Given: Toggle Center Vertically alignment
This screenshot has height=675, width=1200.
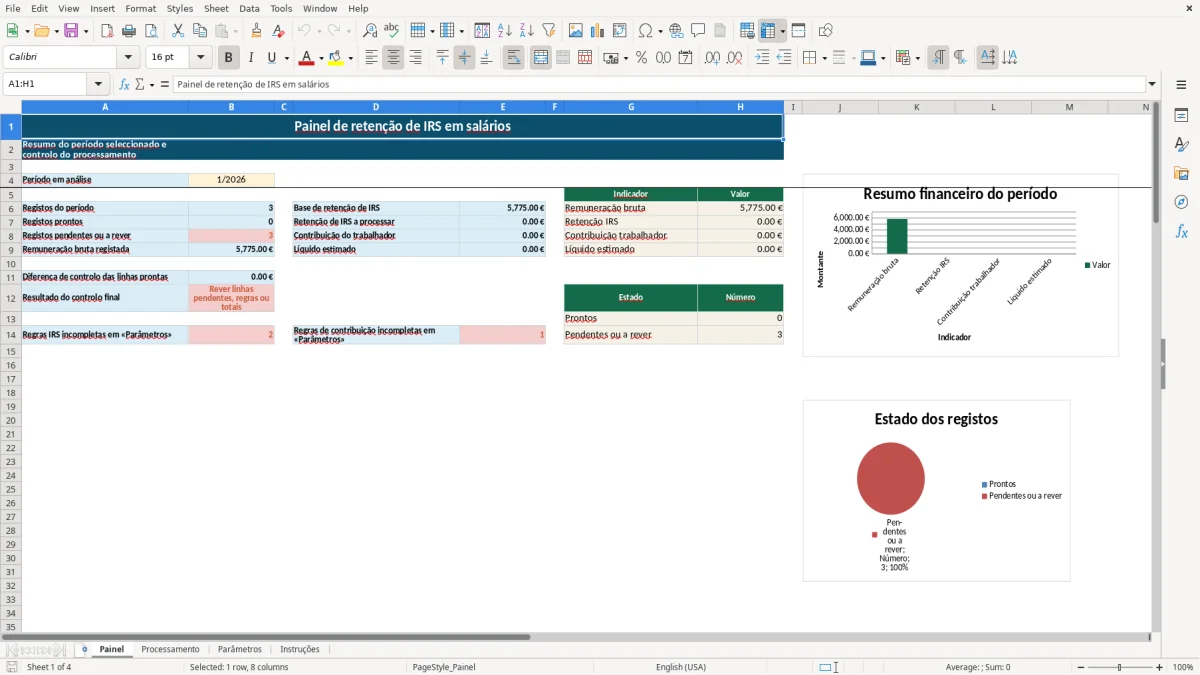Looking at the screenshot, I should 464,58.
